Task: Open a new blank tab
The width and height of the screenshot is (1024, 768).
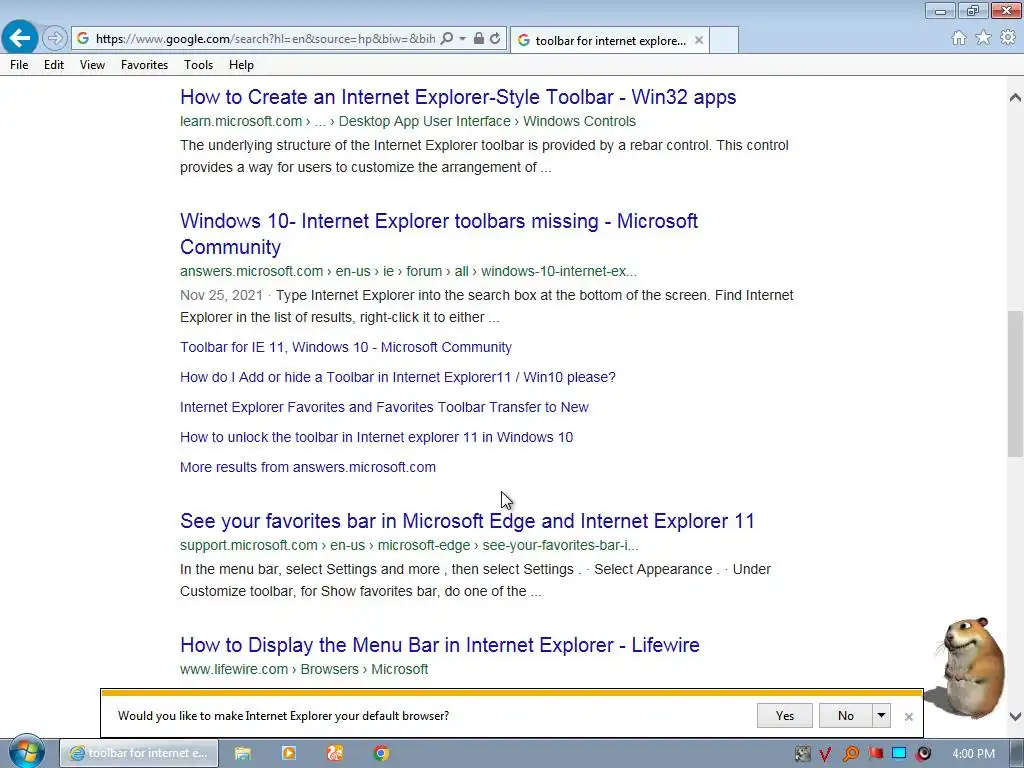Action: pos(724,40)
